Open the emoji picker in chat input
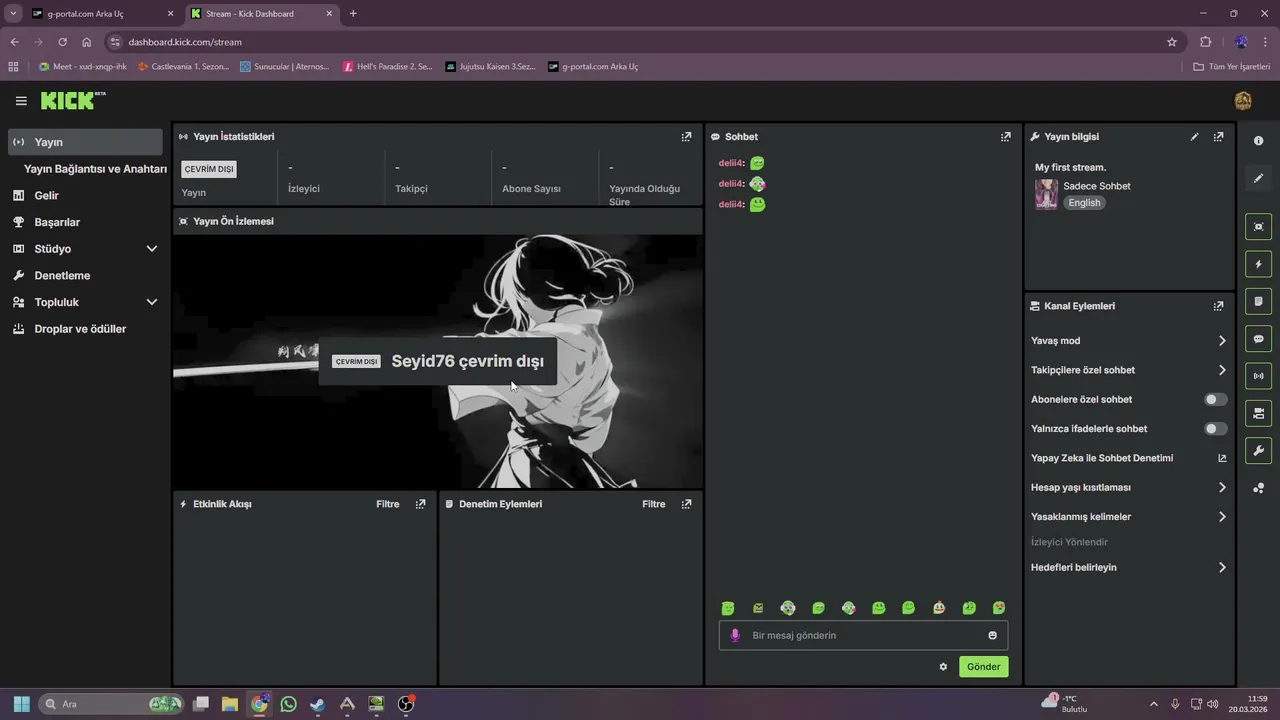1280x720 pixels. (x=992, y=635)
